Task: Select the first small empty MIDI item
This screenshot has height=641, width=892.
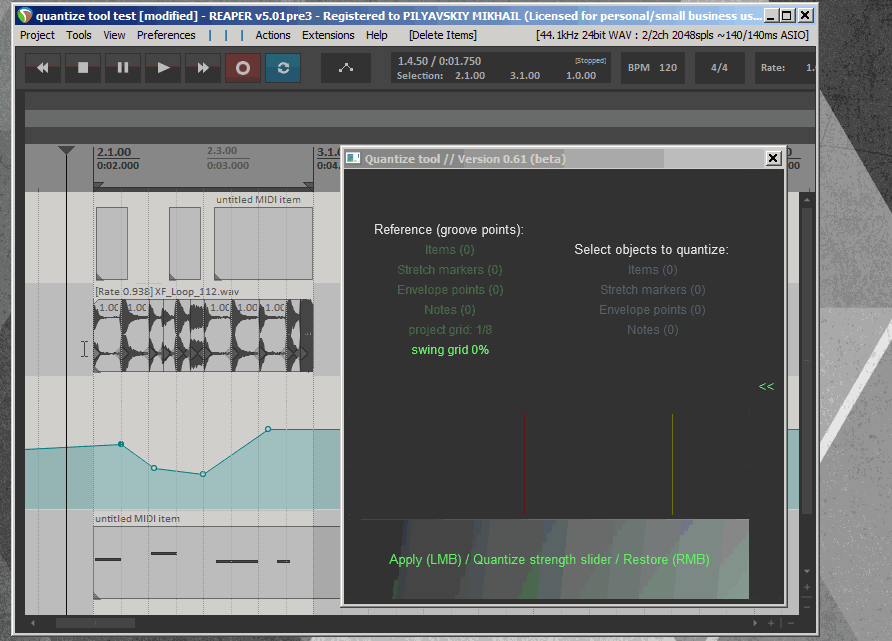Action: (x=112, y=243)
